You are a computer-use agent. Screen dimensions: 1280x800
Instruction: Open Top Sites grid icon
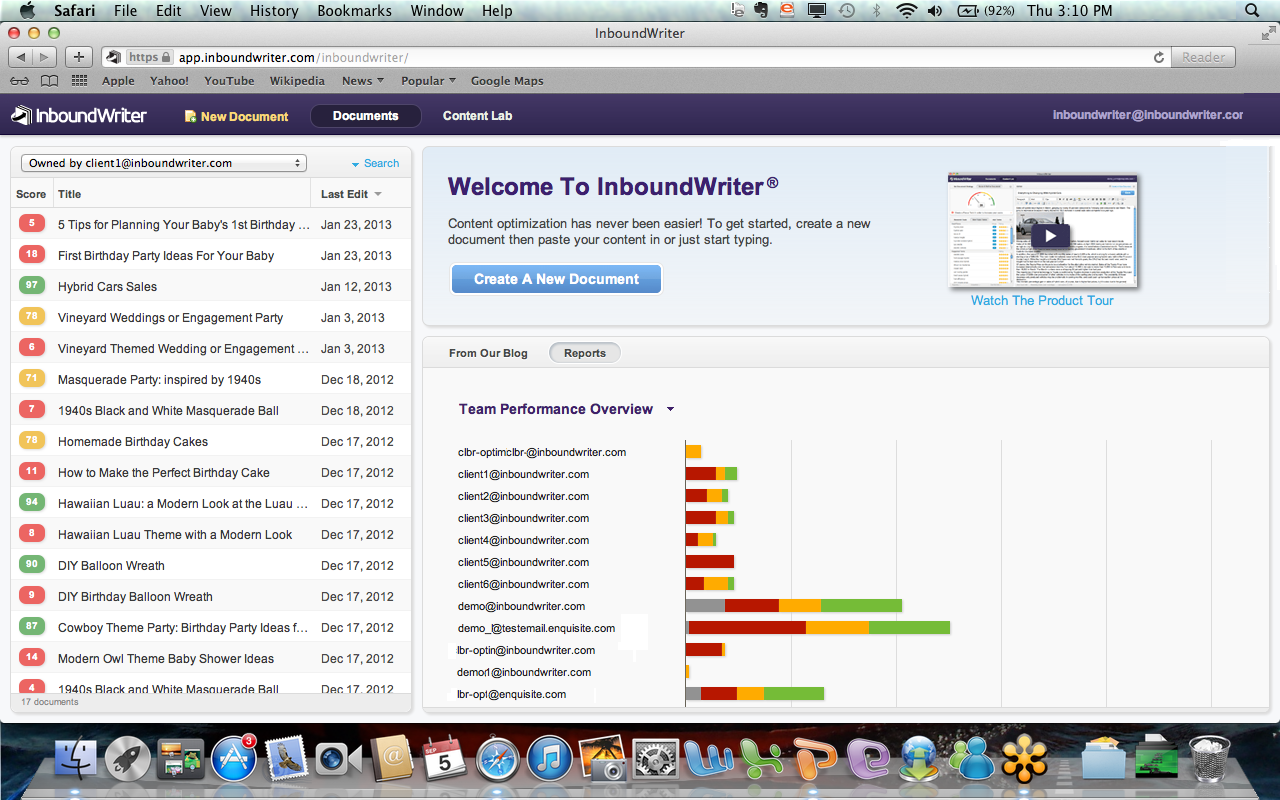click(79, 81)
